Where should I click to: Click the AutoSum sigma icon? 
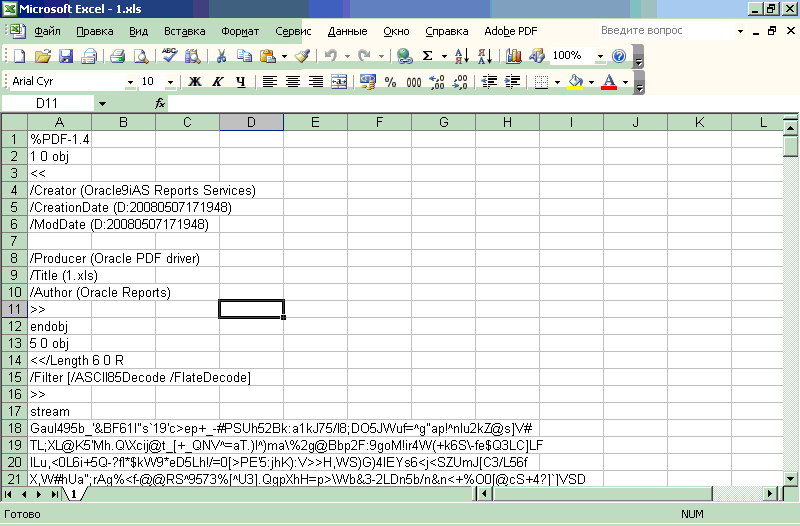point(428,56)
